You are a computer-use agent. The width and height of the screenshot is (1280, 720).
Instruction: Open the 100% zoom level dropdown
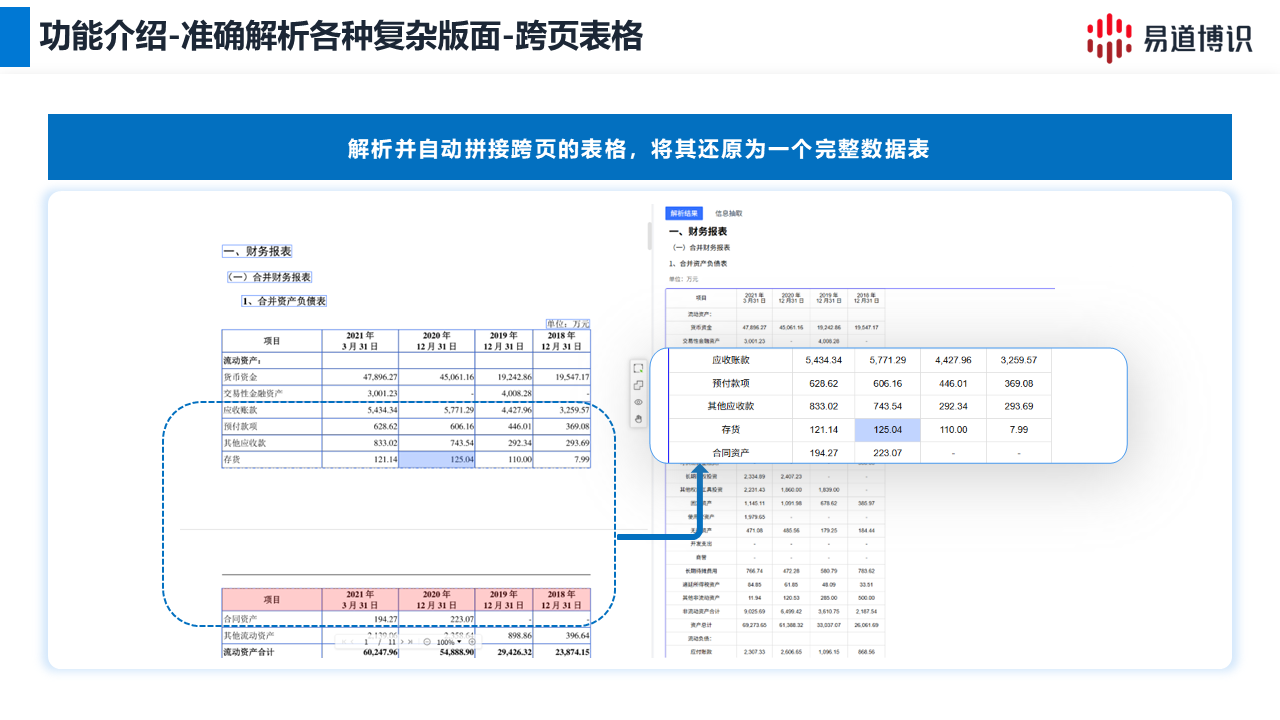450,641
